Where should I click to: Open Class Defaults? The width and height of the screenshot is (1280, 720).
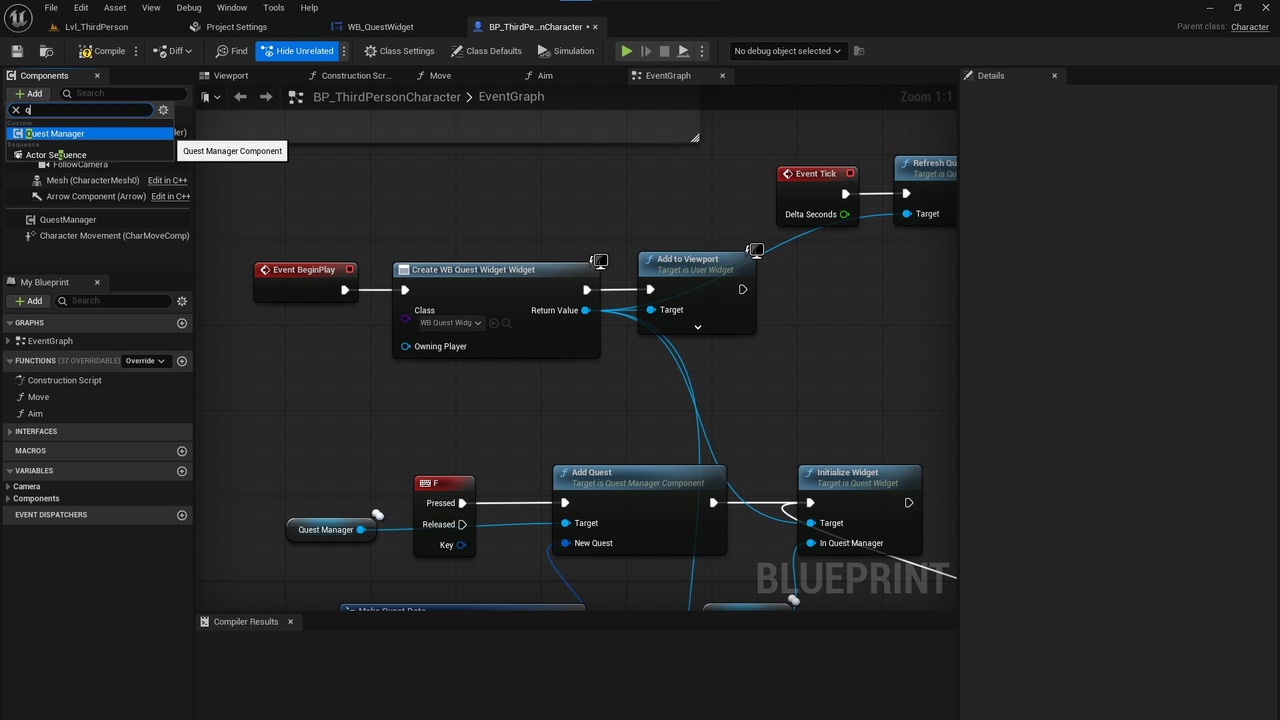click(486, 51)
